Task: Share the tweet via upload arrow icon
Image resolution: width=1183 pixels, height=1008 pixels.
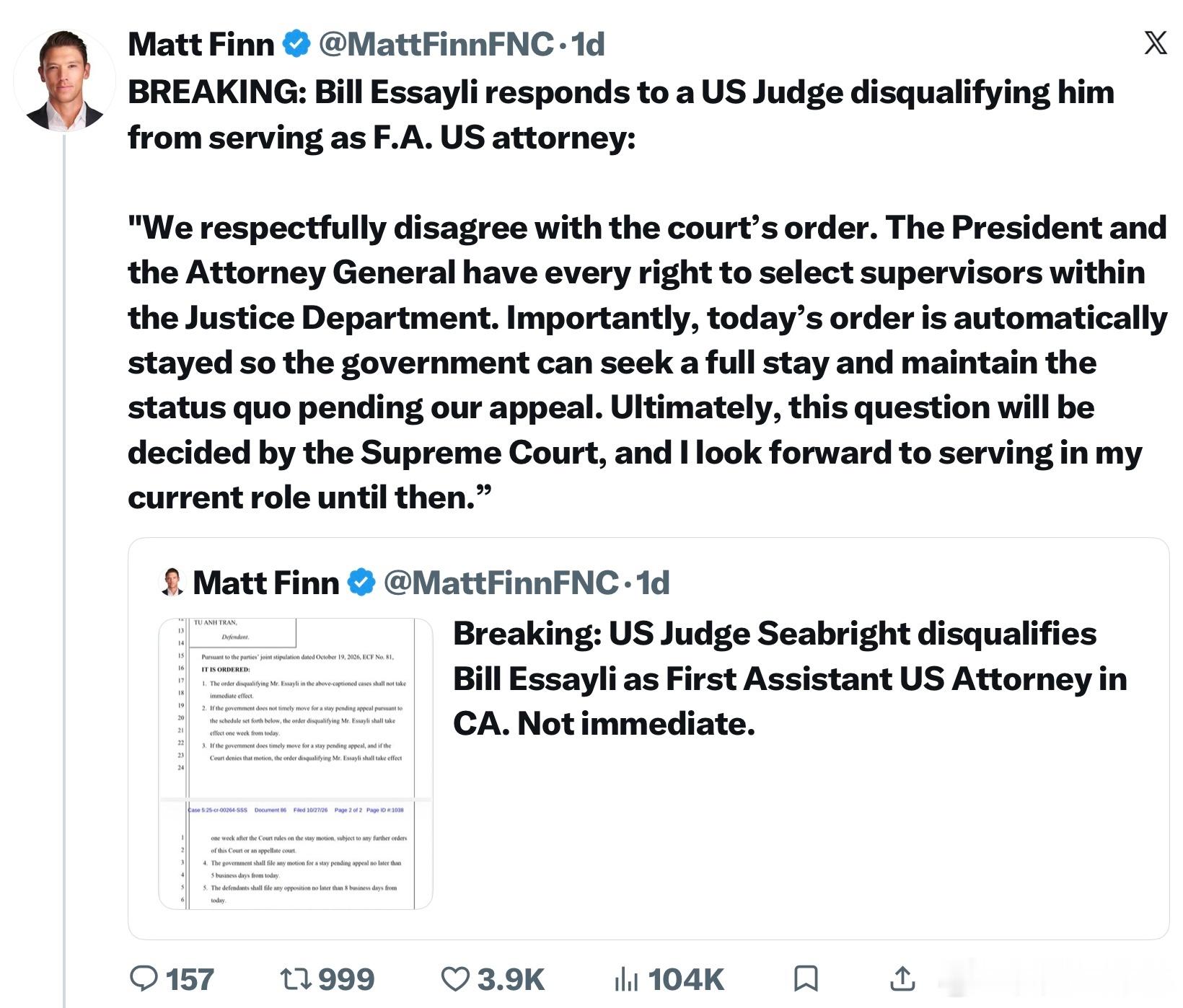Action: coord(902,978)
